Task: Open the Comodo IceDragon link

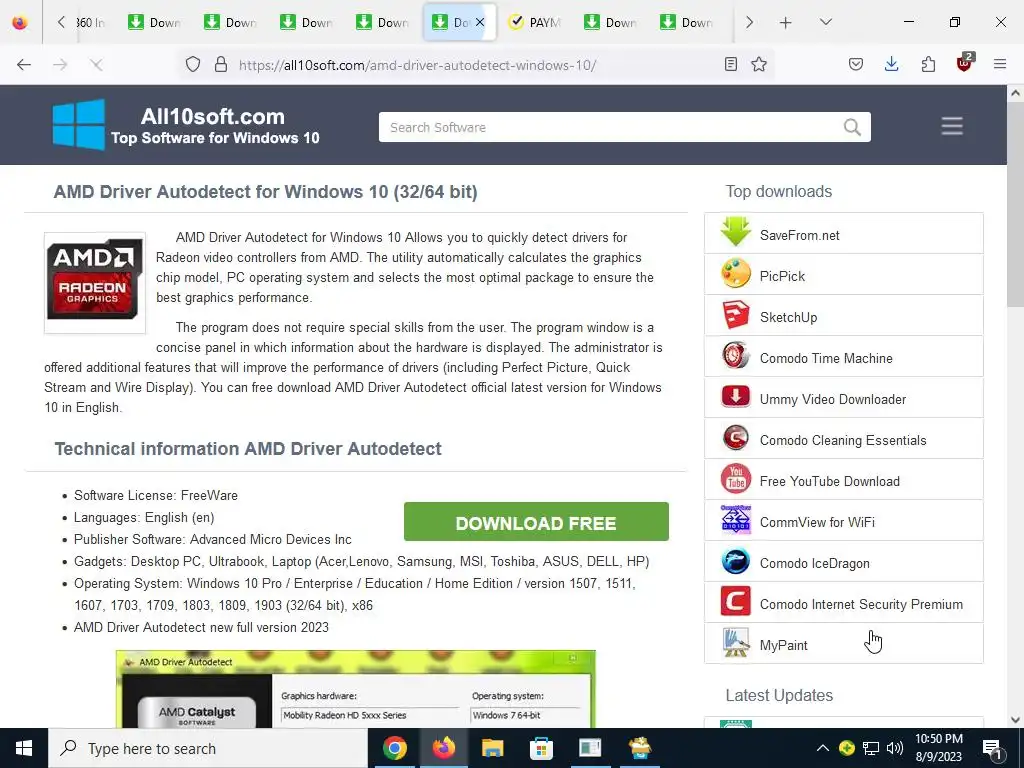Action: [814, 564]
